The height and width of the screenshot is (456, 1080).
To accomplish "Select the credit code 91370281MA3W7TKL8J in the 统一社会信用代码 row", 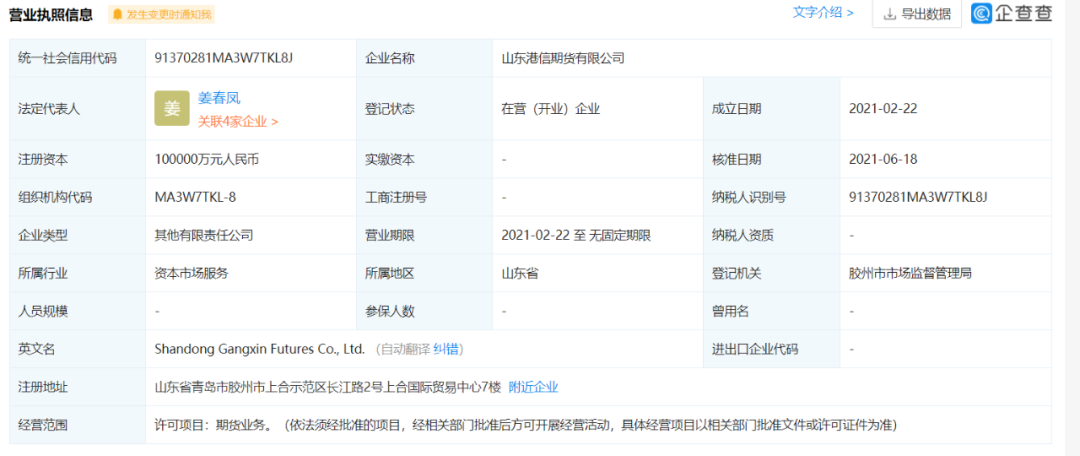I will coord(225,59).
